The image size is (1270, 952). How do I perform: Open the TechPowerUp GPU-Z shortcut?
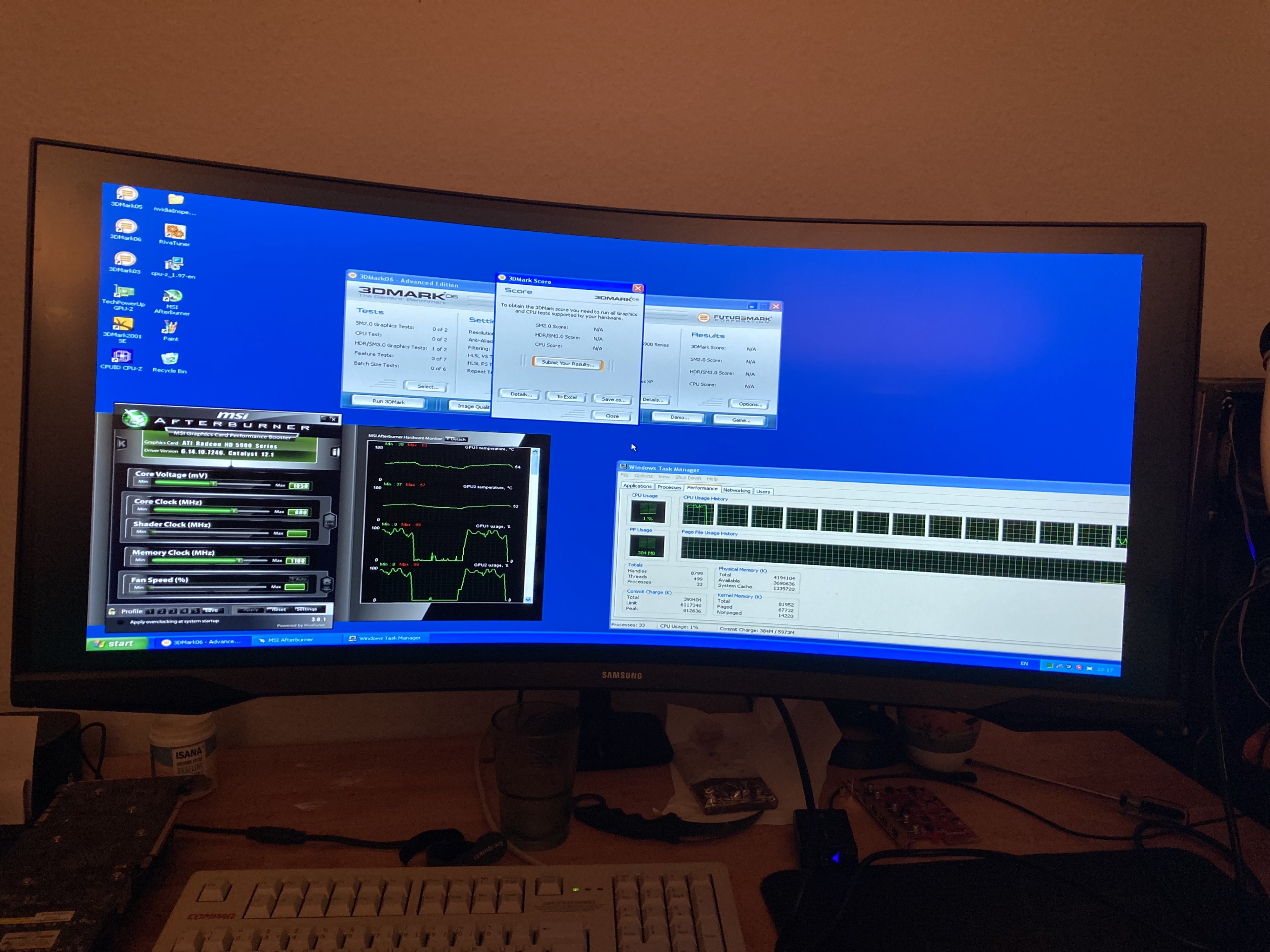[123, 293]
